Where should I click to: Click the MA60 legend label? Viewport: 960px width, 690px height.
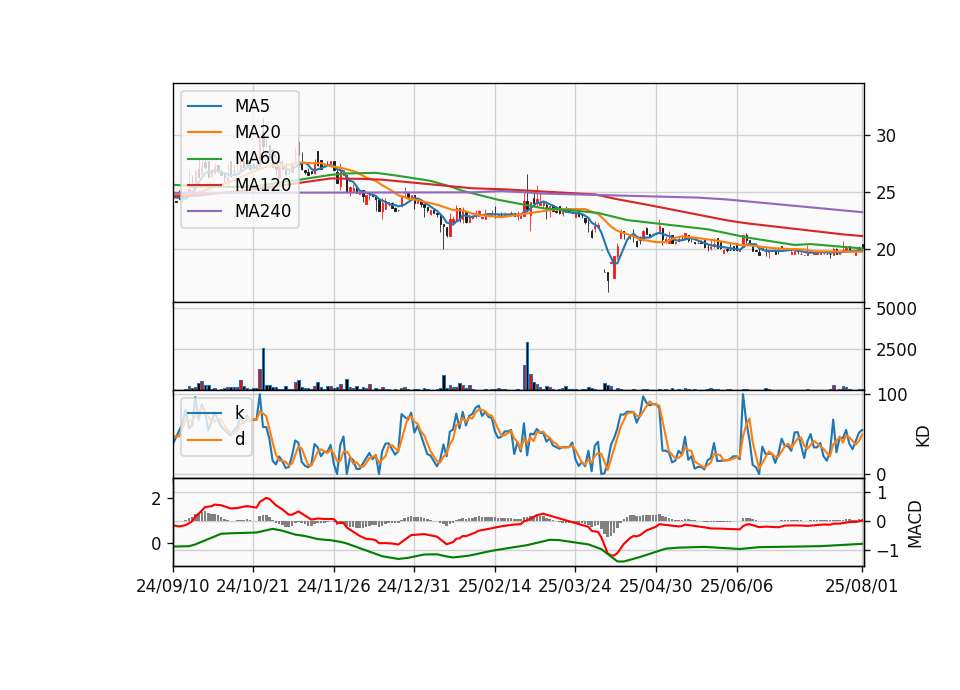[257, 158]
